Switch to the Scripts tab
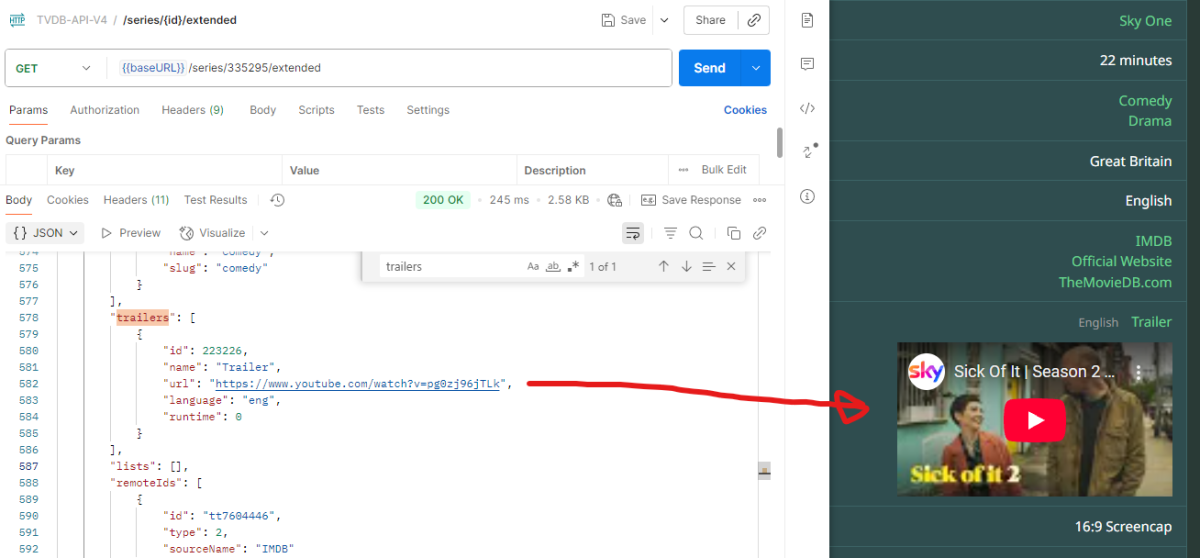The height and width of the screenshot is (558, 1200). [316, 110]
